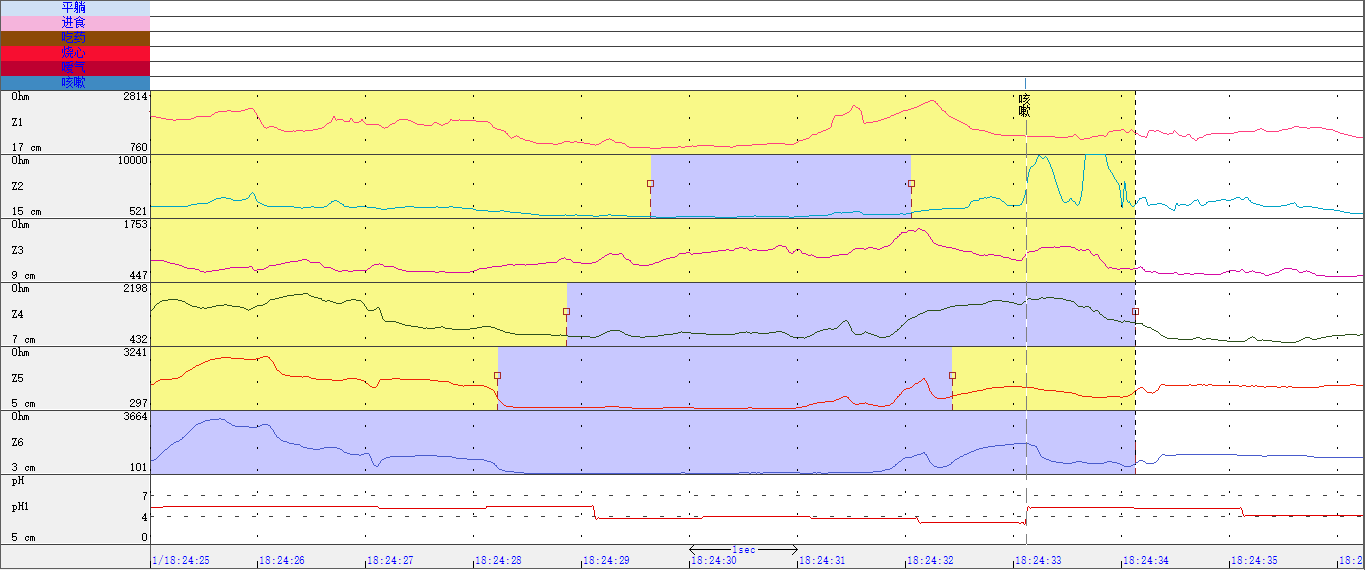Click the 平躺 event label
Screen dimensions: 1365x570
click(74, 8)
